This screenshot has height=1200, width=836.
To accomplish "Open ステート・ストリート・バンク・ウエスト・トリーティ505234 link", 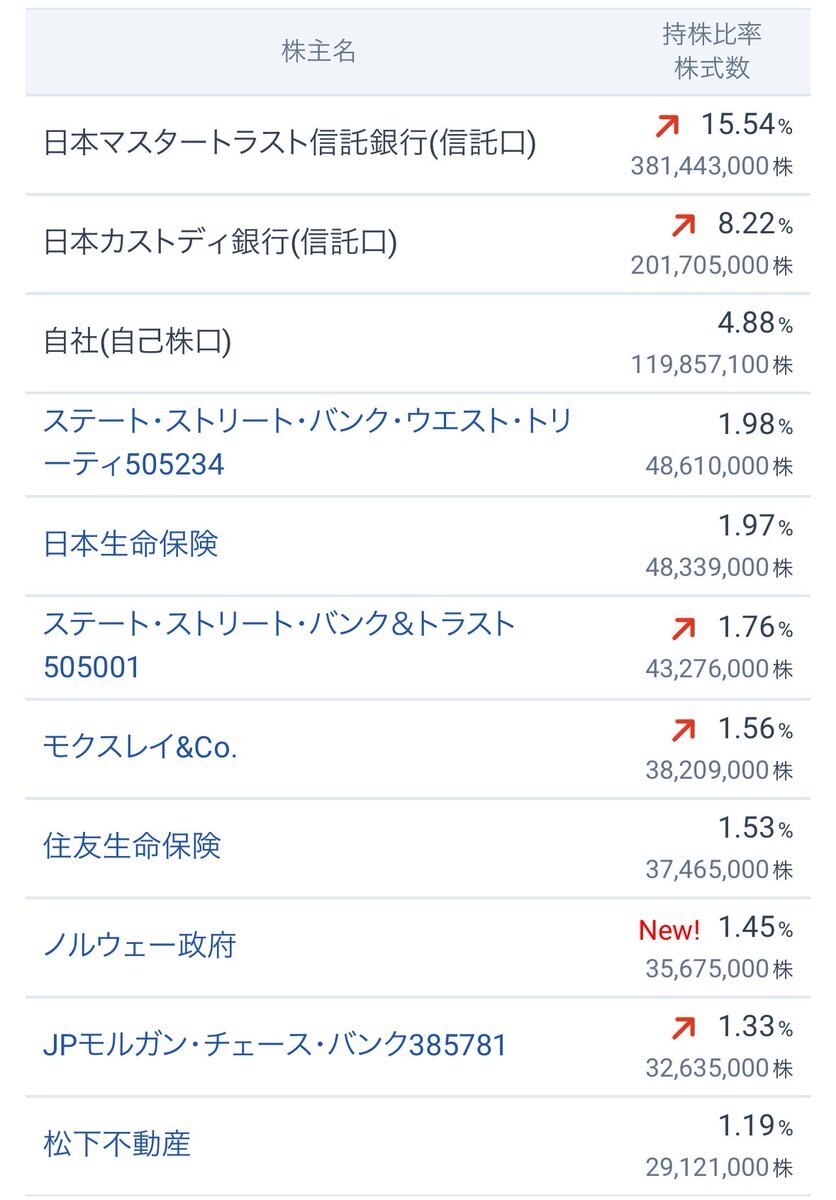I will pyautogui.click(x=308, y=443).
